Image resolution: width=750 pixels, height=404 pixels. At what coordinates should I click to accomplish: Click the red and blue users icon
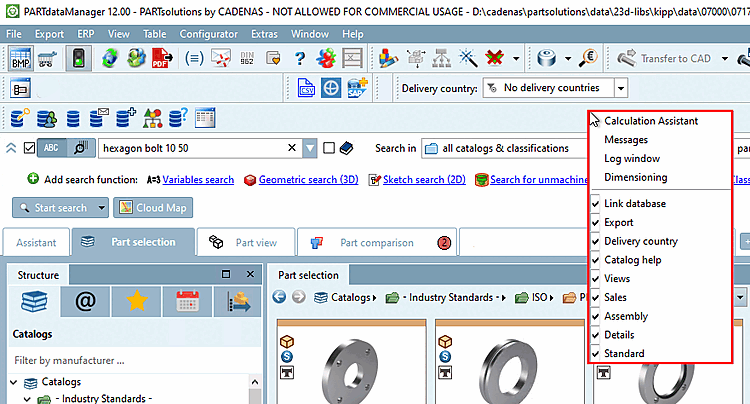326,59
